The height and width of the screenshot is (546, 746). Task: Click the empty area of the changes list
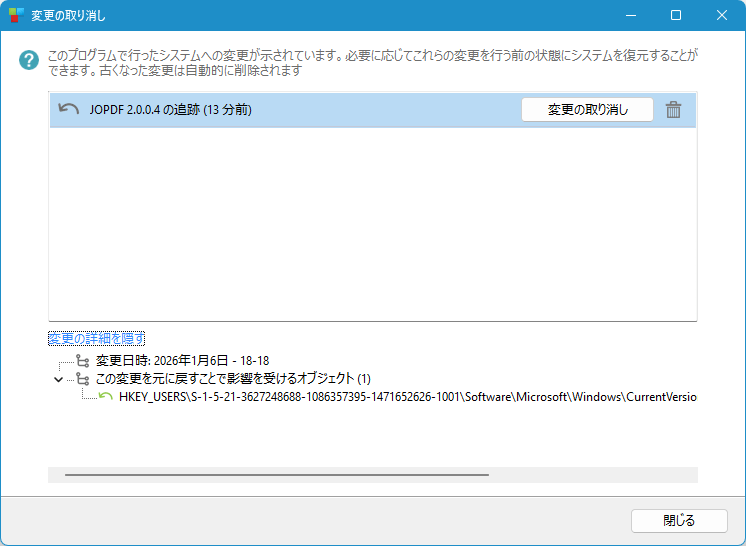pos(372,225)
